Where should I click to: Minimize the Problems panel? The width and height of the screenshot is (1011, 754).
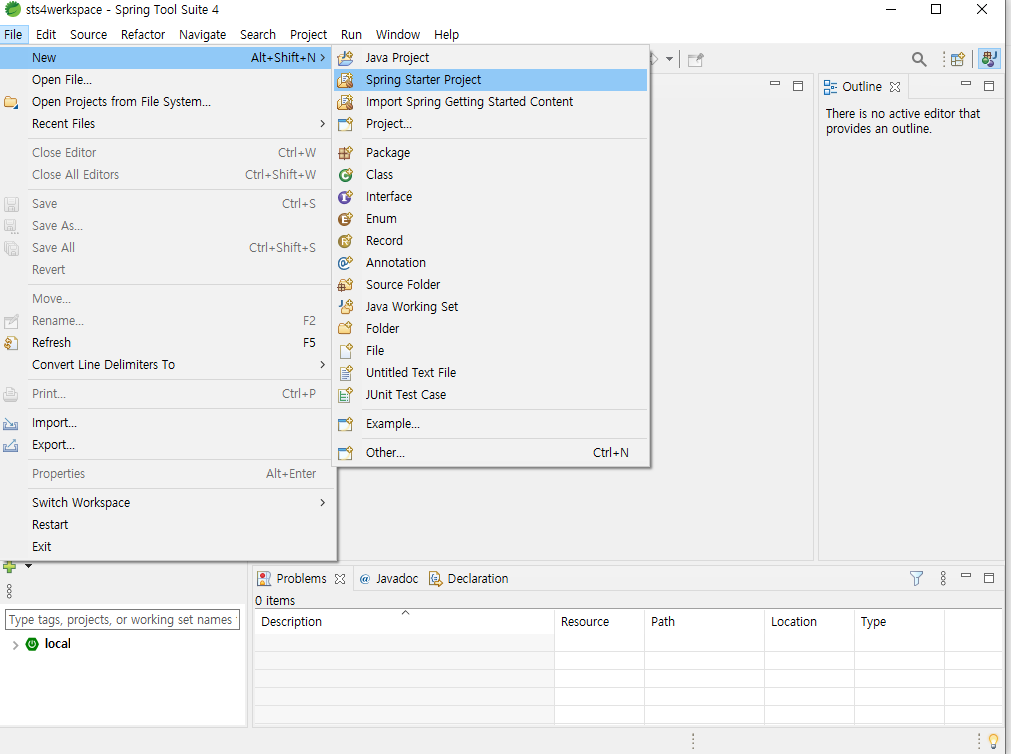[966, 575]
